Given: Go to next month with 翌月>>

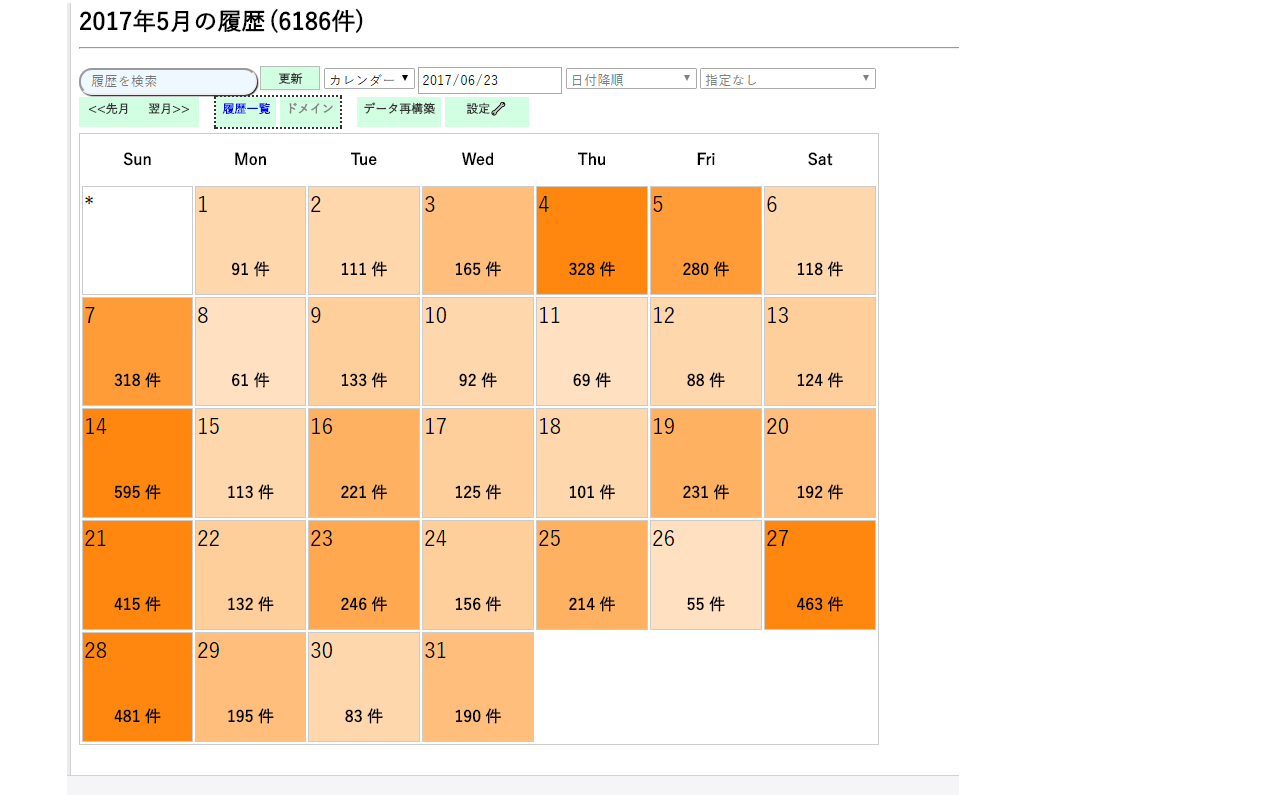Looking at the screenshot, I should click(x=169, y=109).
